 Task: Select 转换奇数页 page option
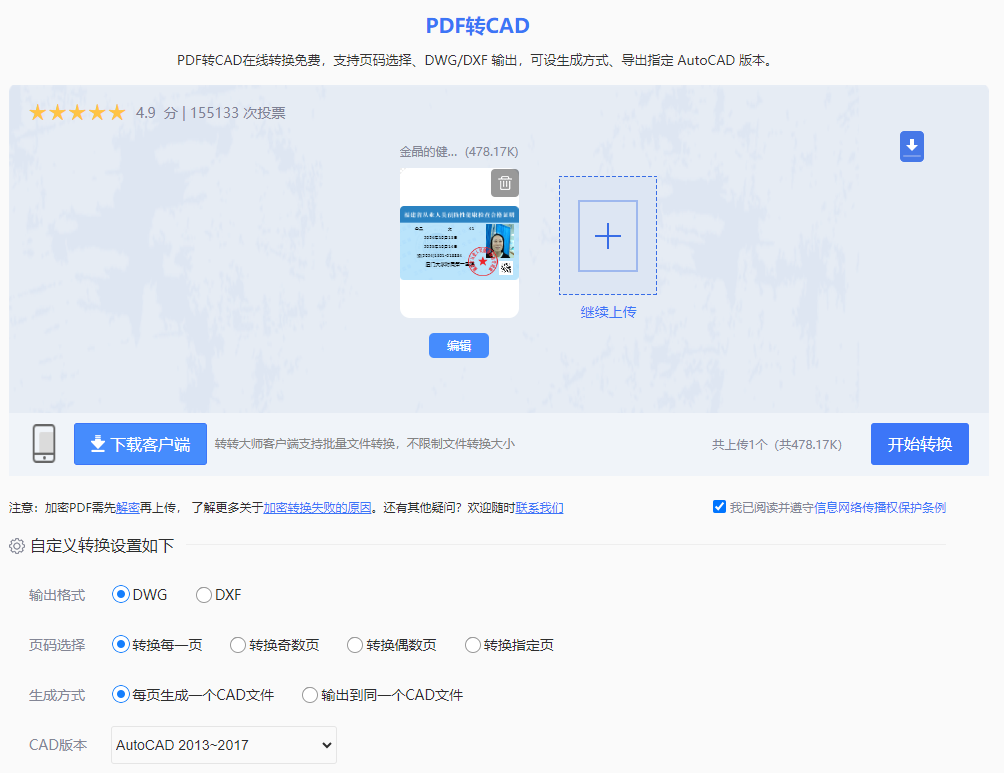click(x=237, y=645)
